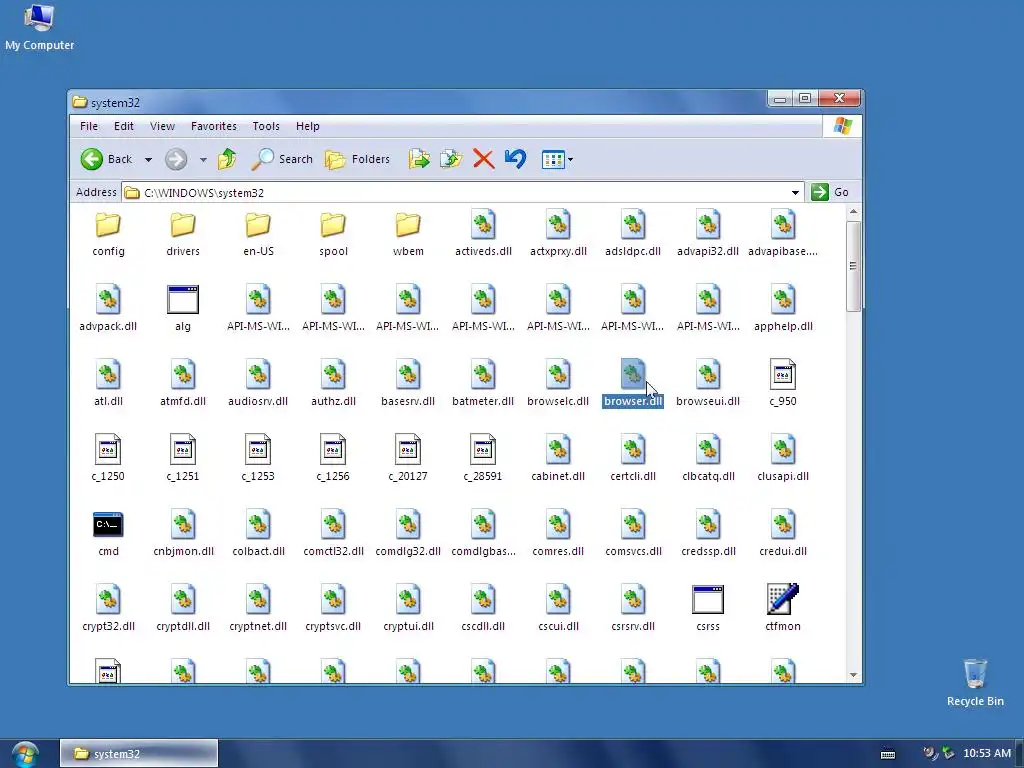This screenshot has width=1024, height=768.
Task: Toggle the Folders pane
Action: 357,159
